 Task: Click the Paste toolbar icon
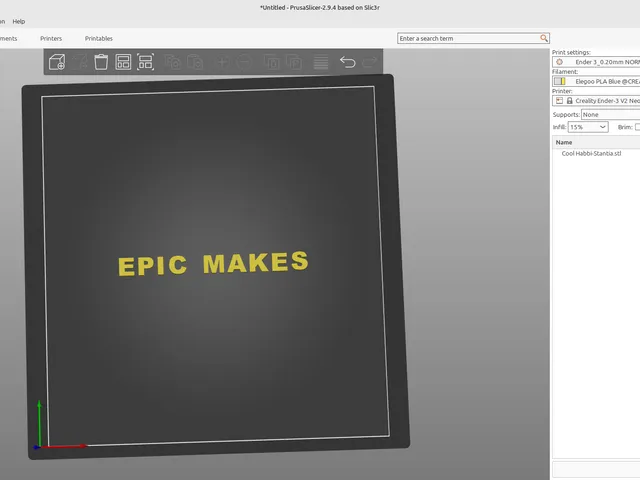point(195,62)
